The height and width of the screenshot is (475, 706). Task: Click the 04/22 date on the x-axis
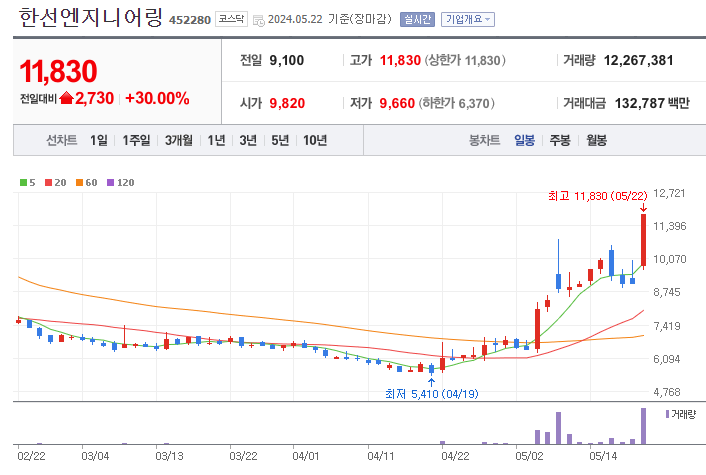(455, 456)
